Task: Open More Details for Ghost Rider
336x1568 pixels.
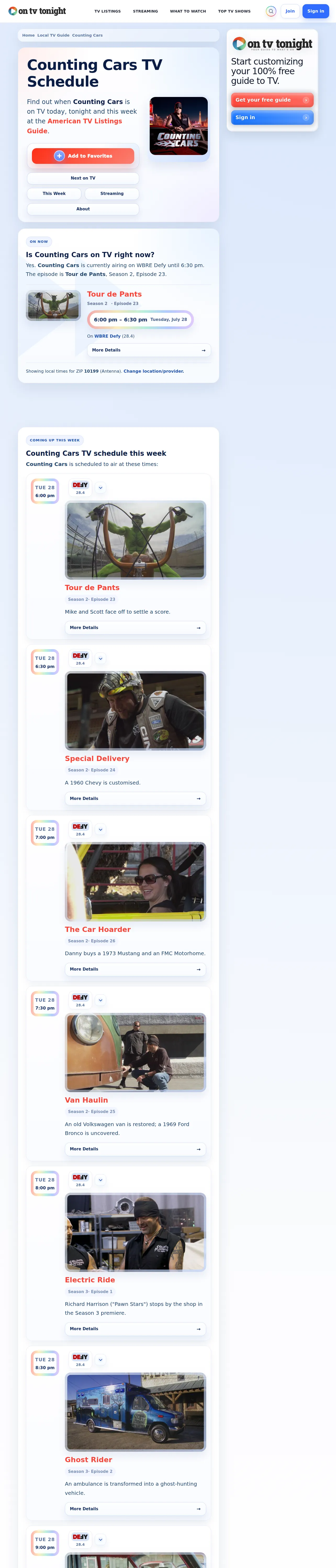Action: 135,1508
